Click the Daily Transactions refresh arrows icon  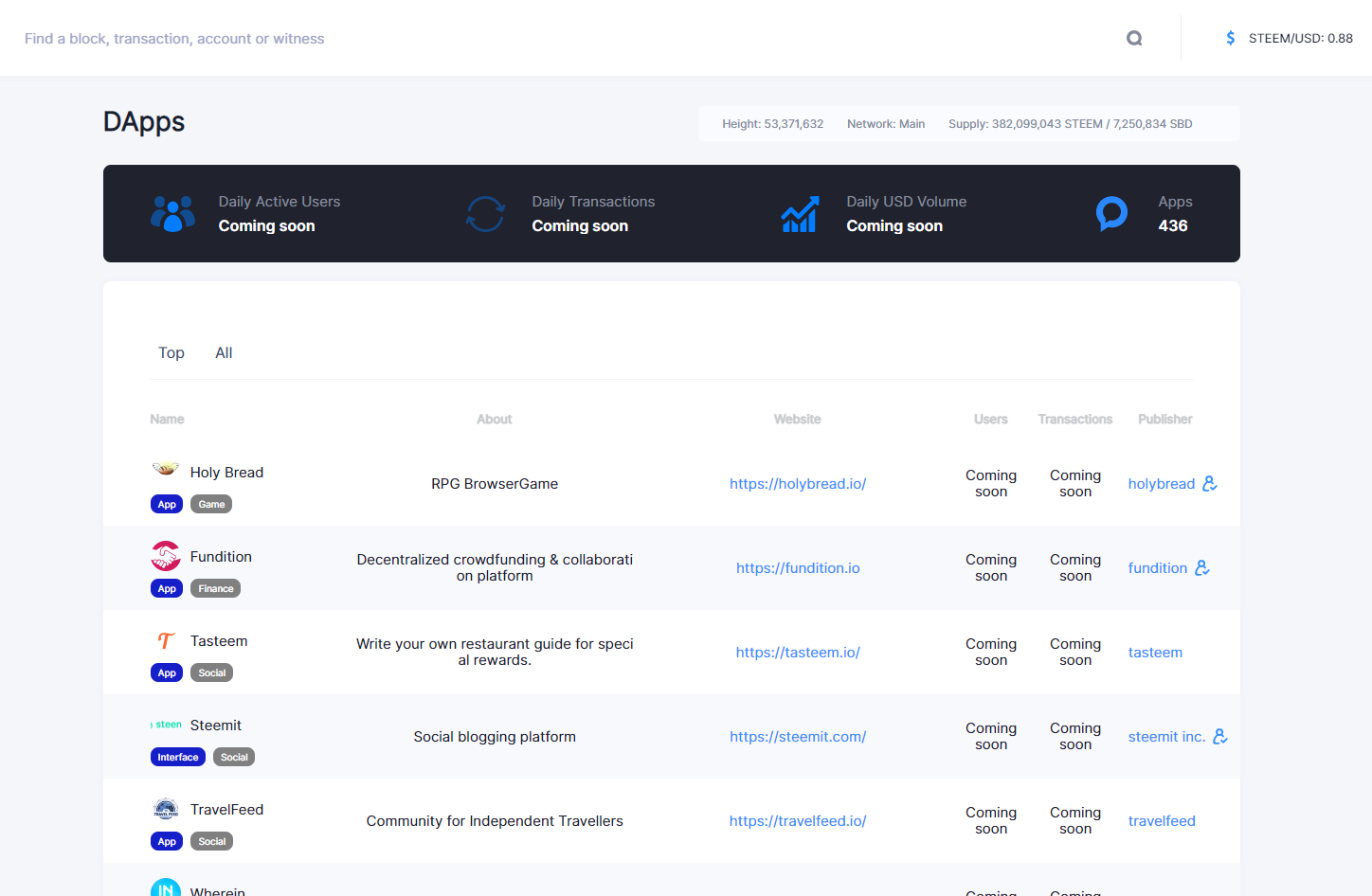pos(485,214)
